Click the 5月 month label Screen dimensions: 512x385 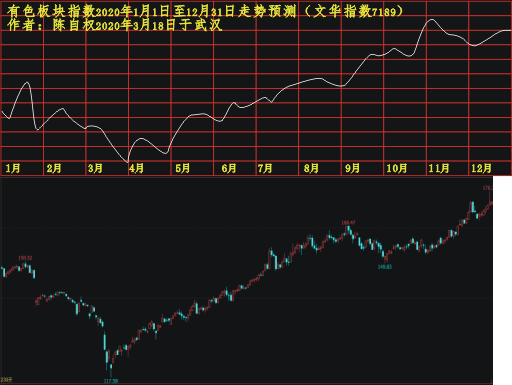183,169
